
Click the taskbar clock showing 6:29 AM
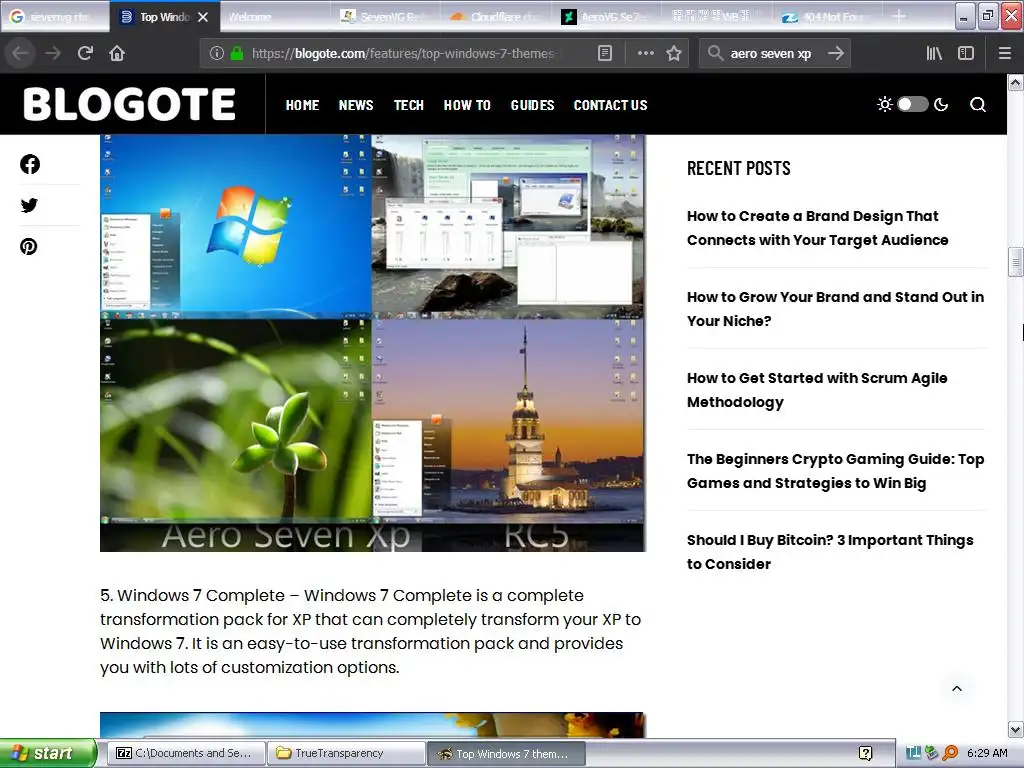pyautogui.click(x=987, y=753)
